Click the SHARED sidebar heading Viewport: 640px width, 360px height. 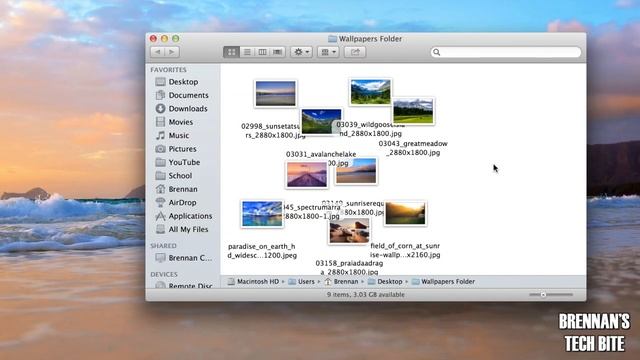click(163, 246)
